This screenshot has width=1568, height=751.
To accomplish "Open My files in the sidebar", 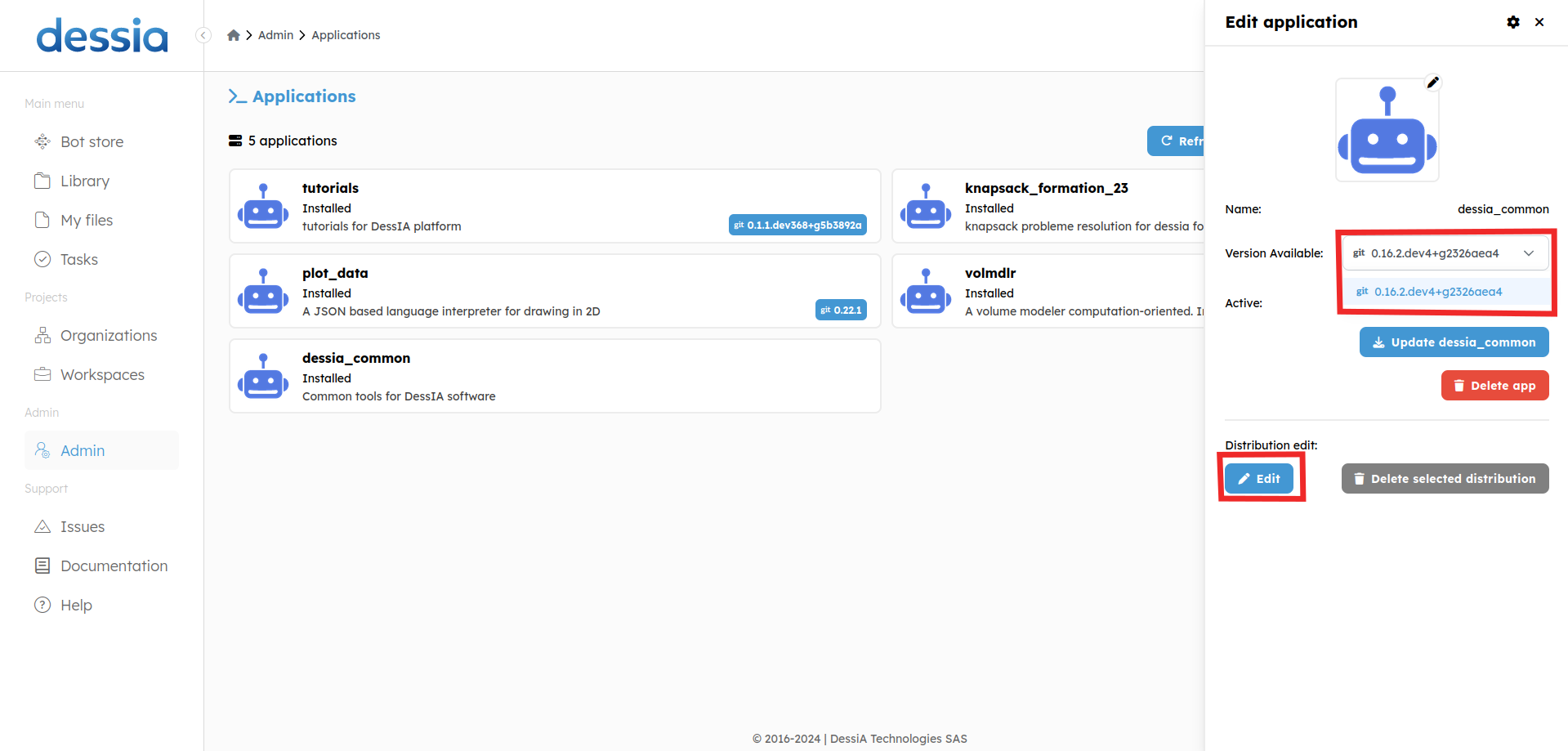I will point(101,220).
